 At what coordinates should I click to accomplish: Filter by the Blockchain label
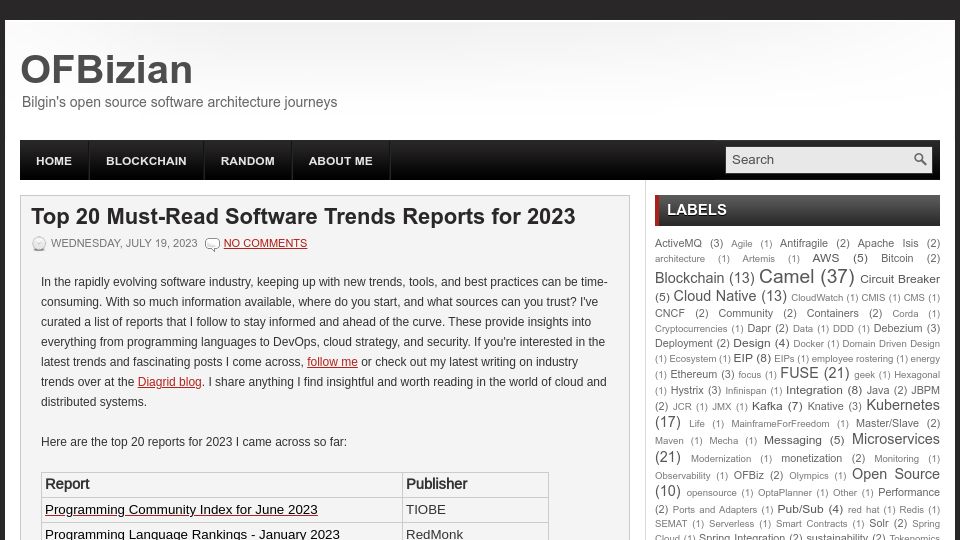pos(689,278)
